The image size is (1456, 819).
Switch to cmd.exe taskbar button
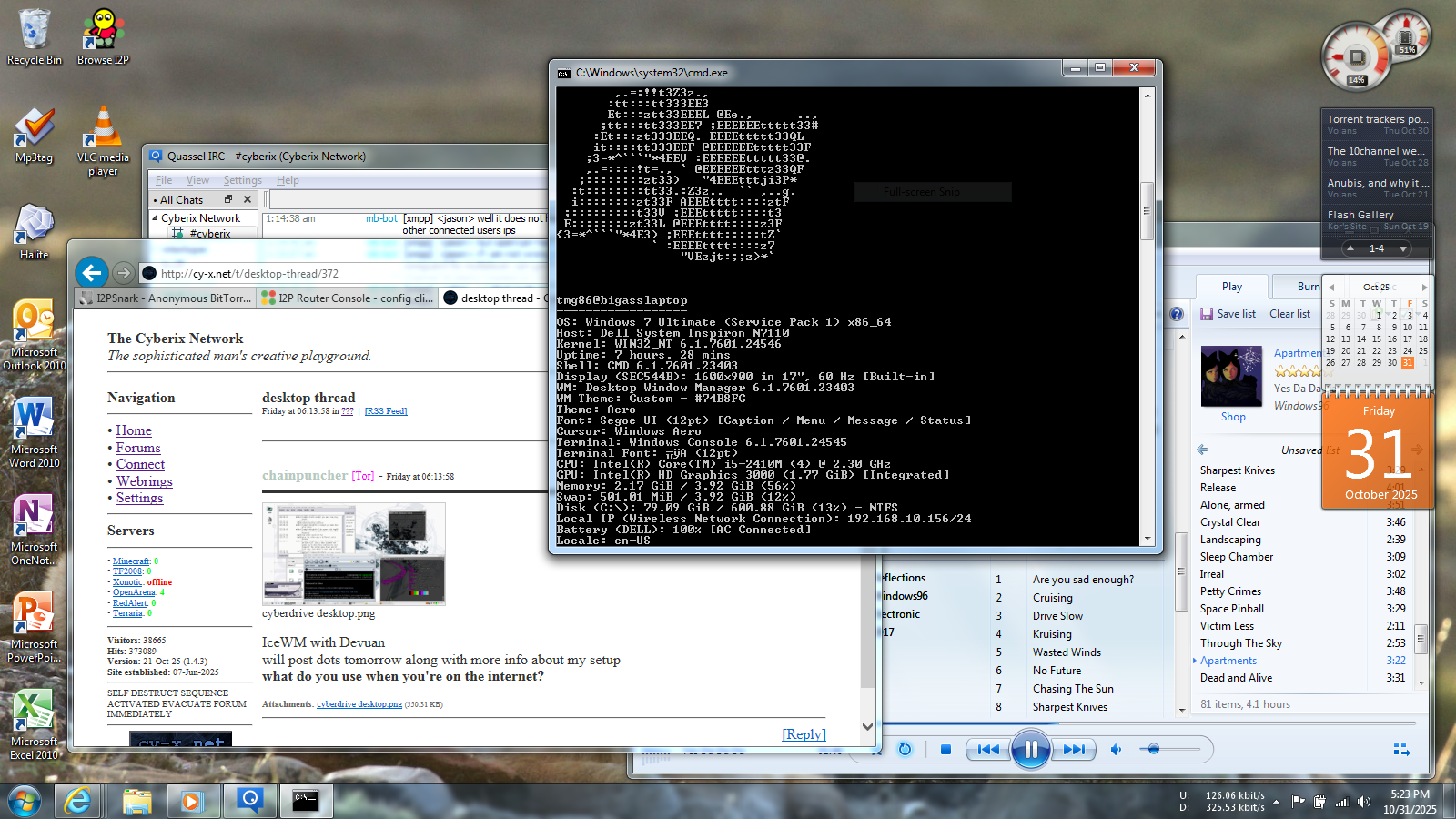click(306, 801)
